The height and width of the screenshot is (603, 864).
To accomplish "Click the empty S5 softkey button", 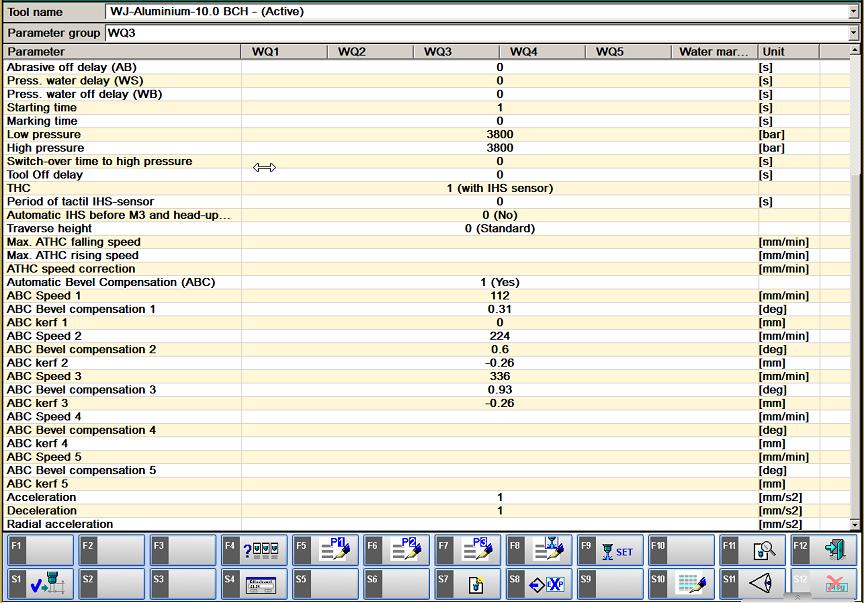I will 325,584.
